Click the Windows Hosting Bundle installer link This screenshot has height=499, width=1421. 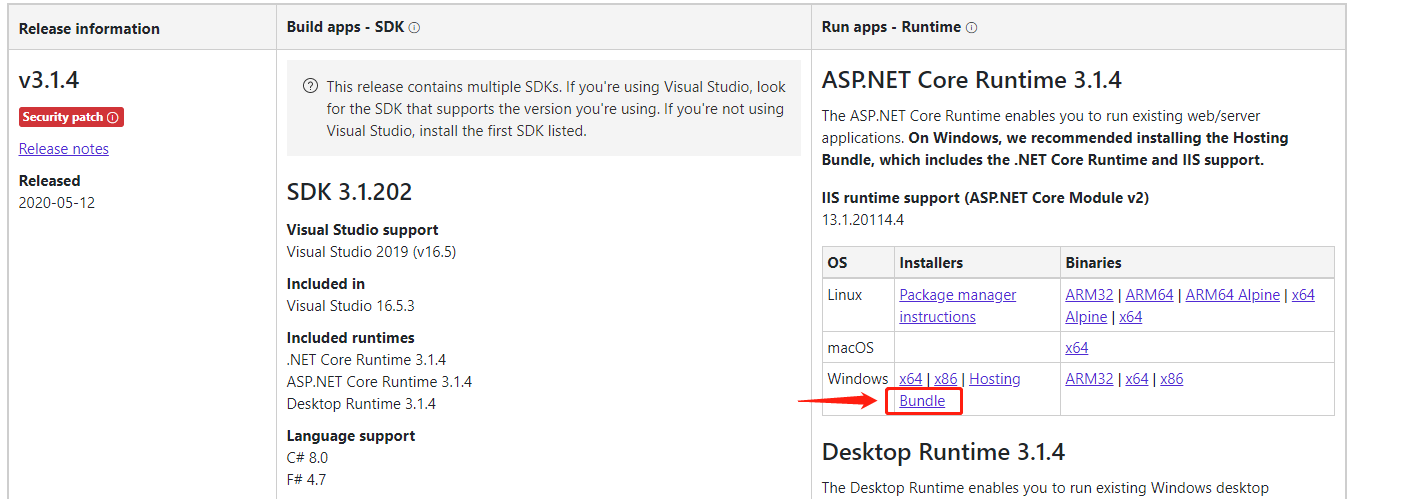tap(922, 401)
